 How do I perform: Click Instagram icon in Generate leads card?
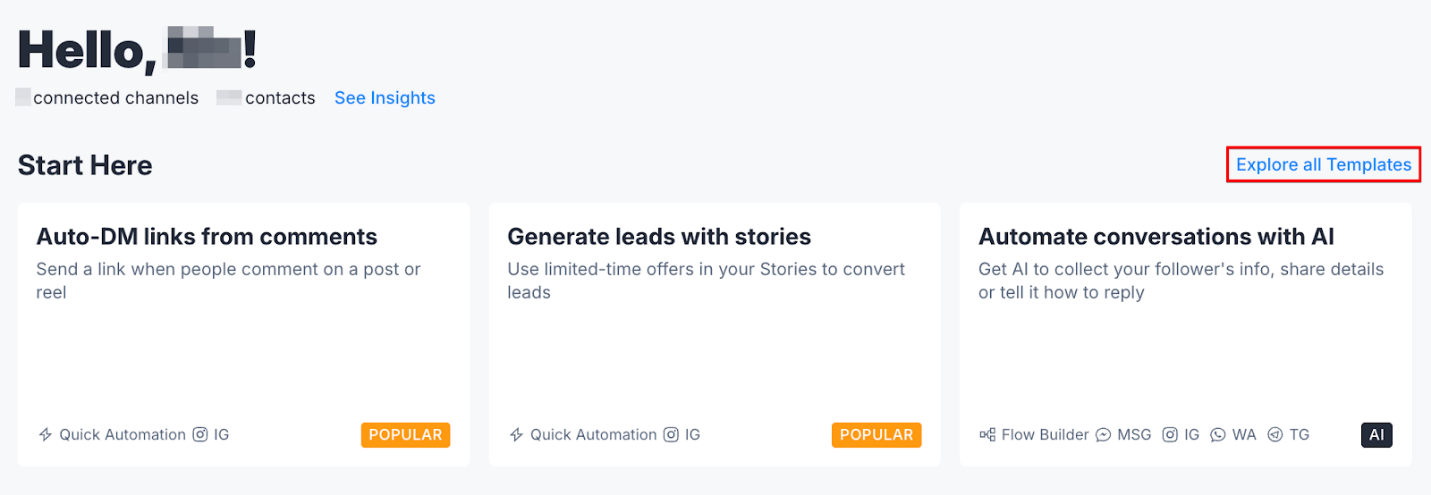tap(671, 435)
